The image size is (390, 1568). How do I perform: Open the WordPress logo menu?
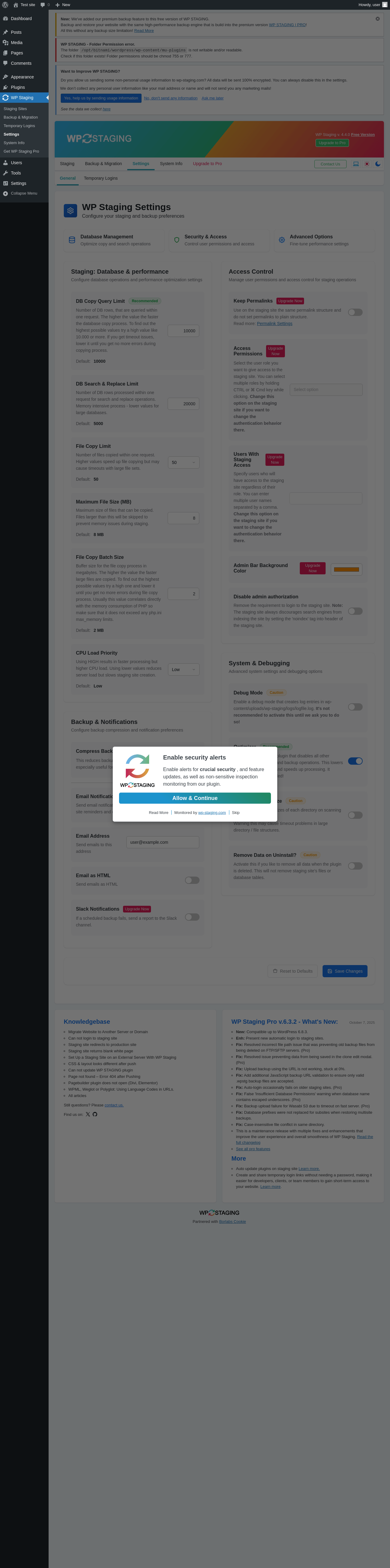tap(5, 4)
